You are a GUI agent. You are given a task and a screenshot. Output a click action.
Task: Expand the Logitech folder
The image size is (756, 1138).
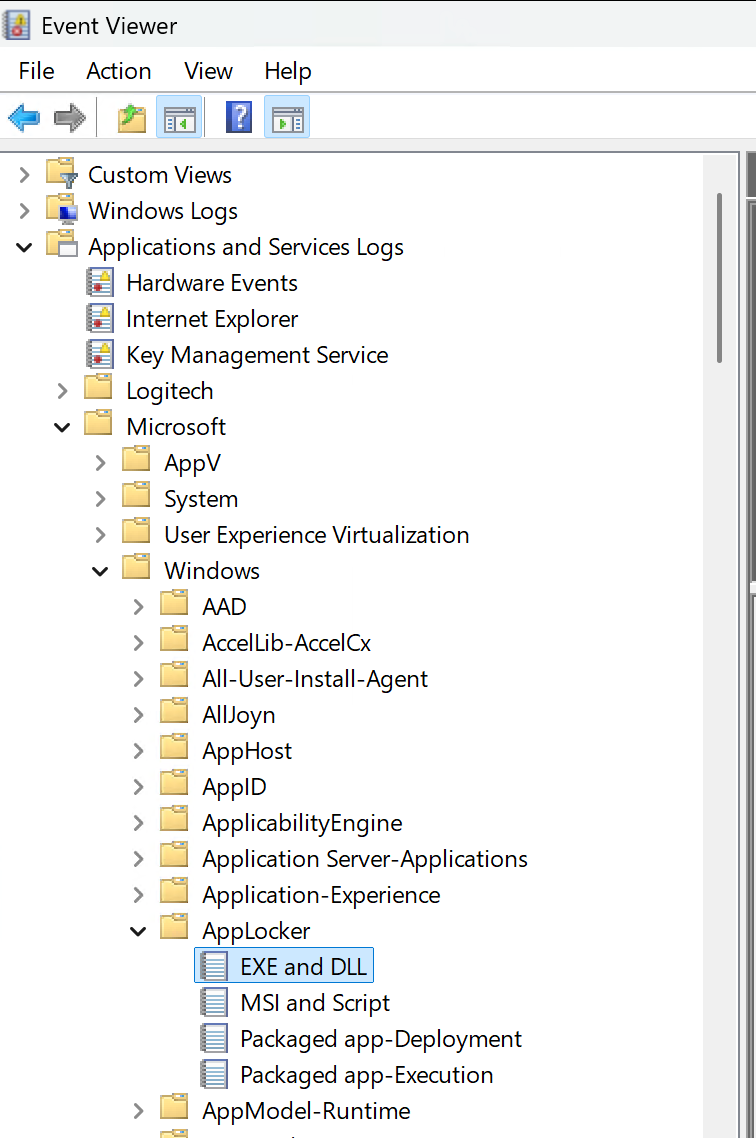61,390
